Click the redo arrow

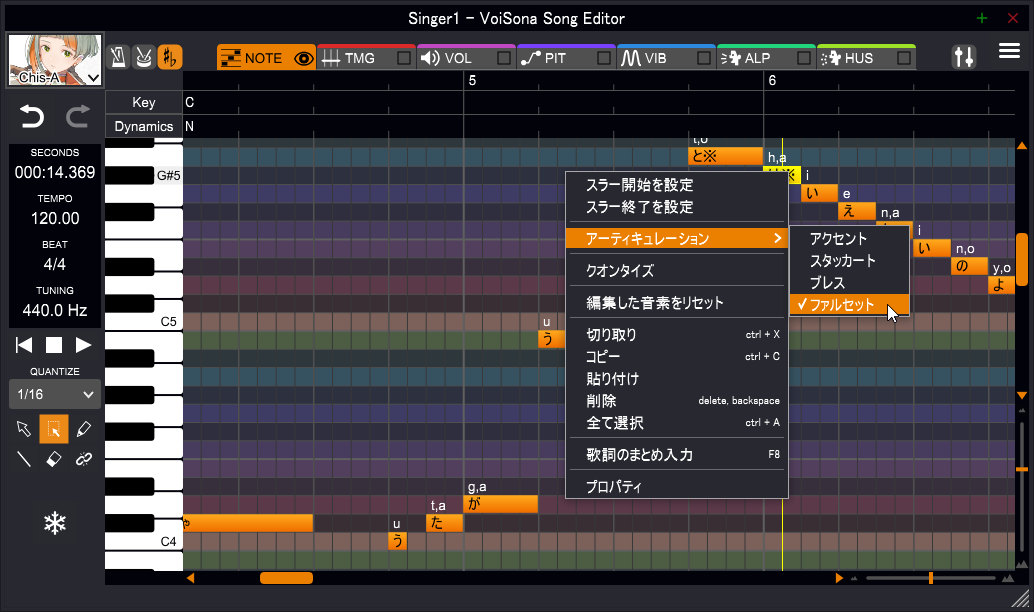pos(78,116)
